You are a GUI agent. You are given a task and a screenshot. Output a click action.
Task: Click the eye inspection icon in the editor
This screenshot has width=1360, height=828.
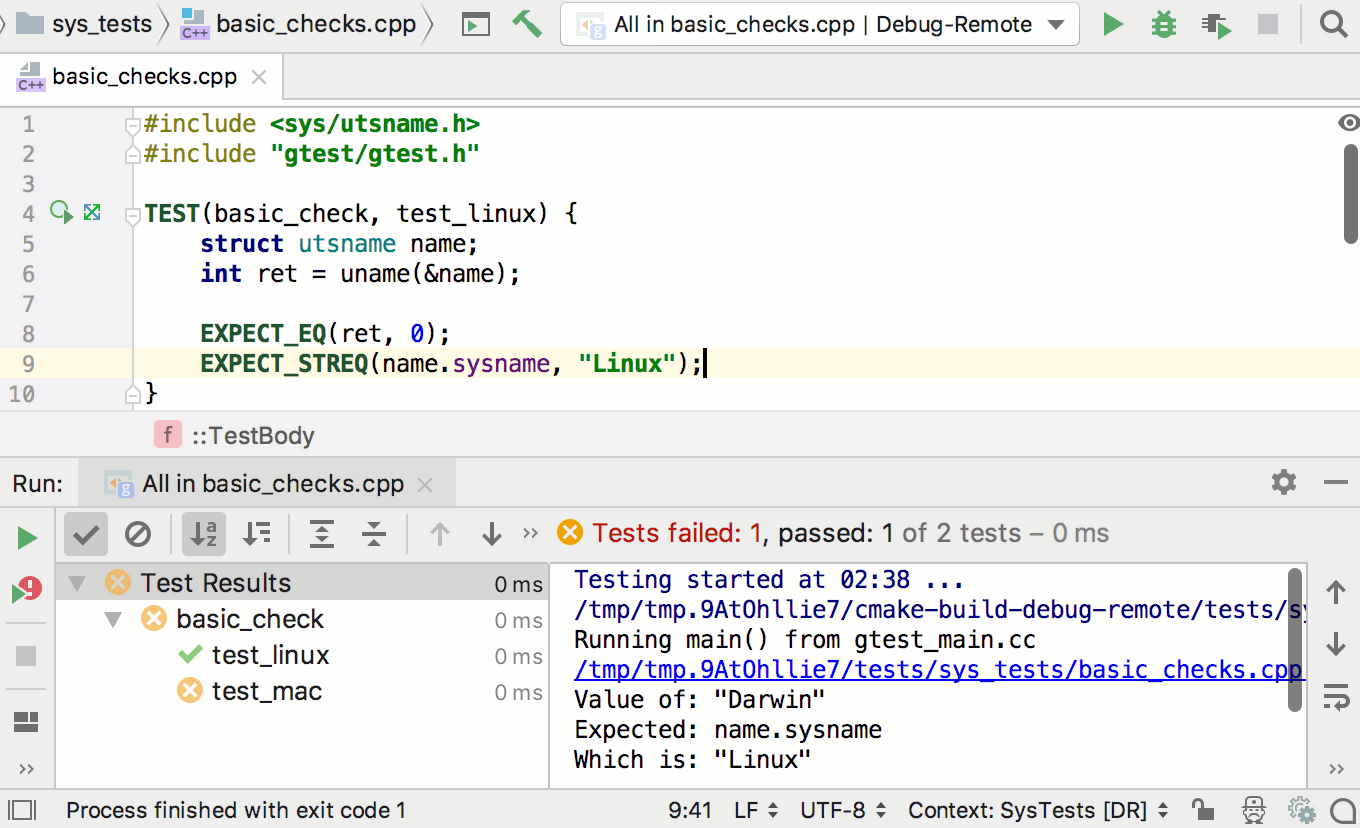(x=1348, y=123)
